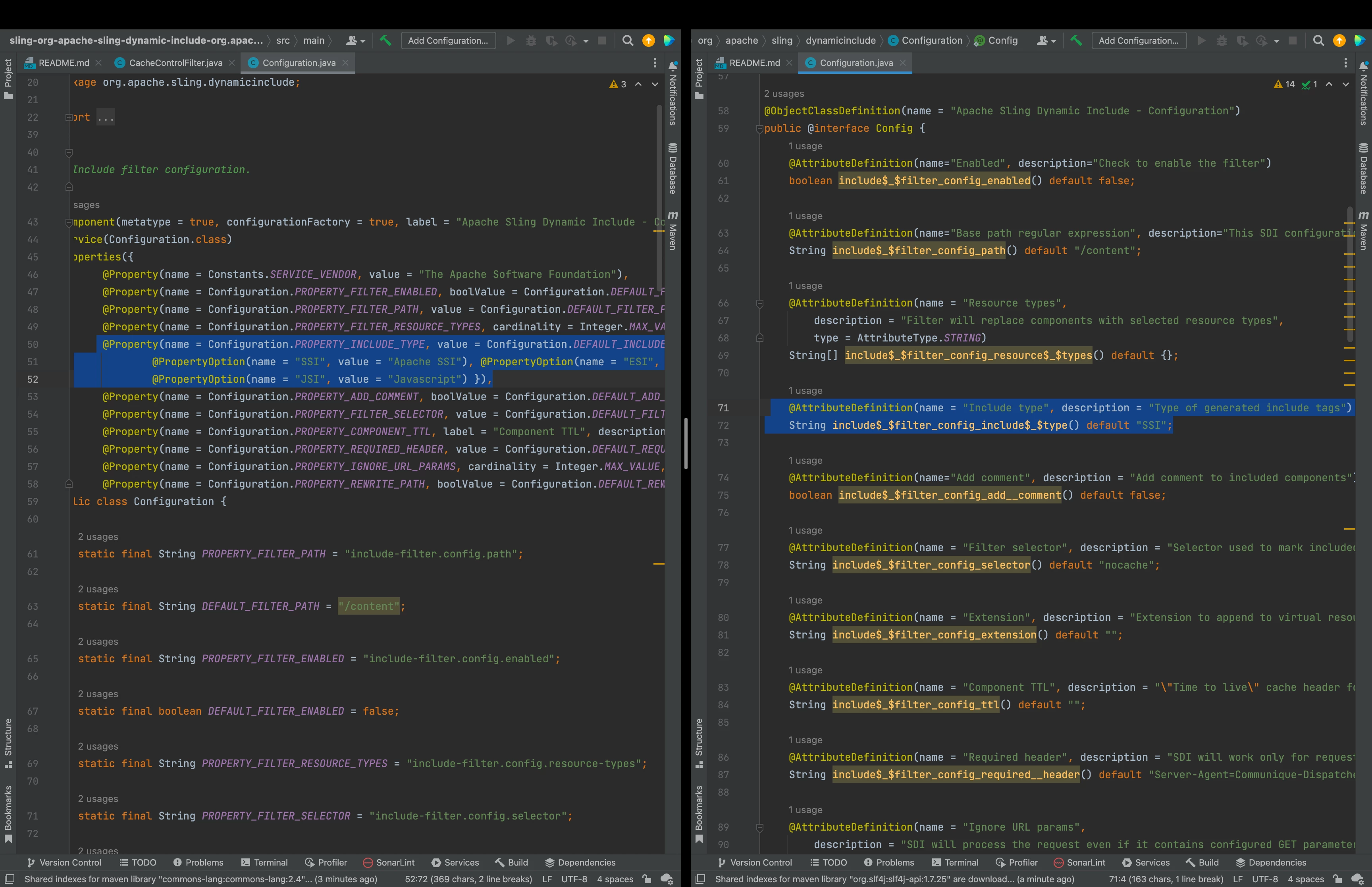1372x887 pixels.
Task: Open UTF-8 encoding selector in right status bar
Action: pyautogui.click(x=1264, y=879)
